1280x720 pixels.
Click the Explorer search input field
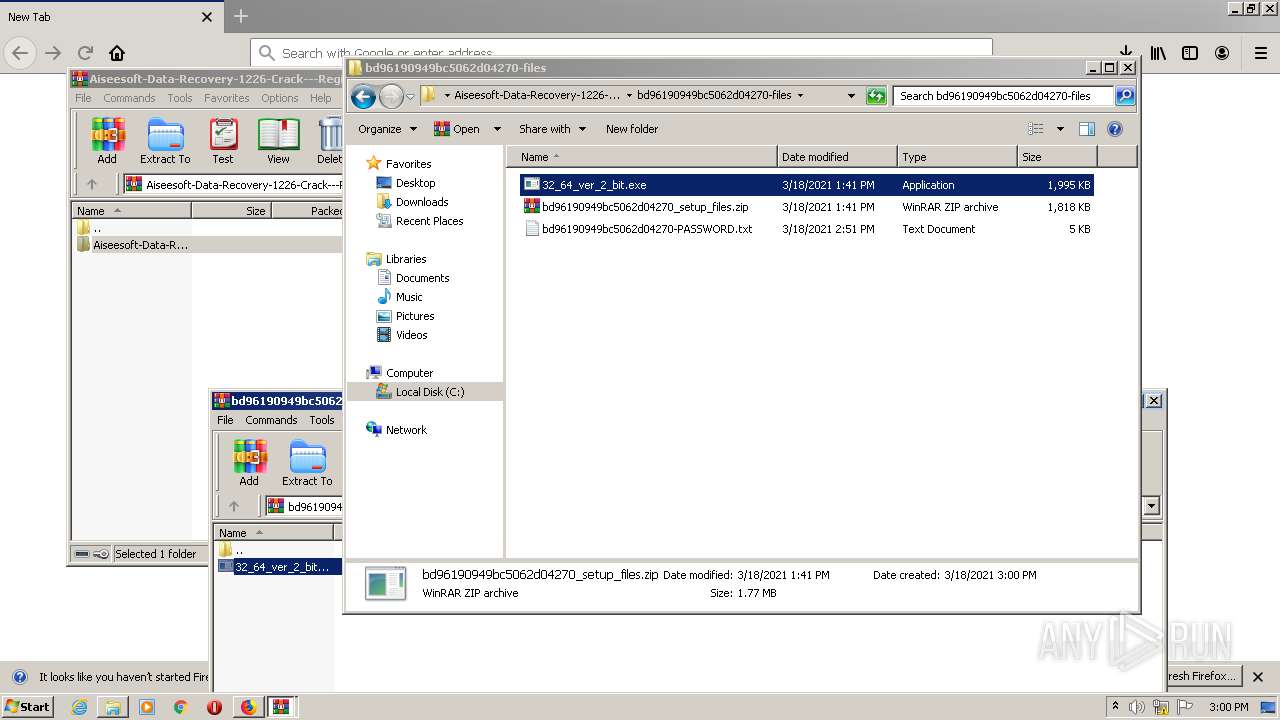(1003, 96)
